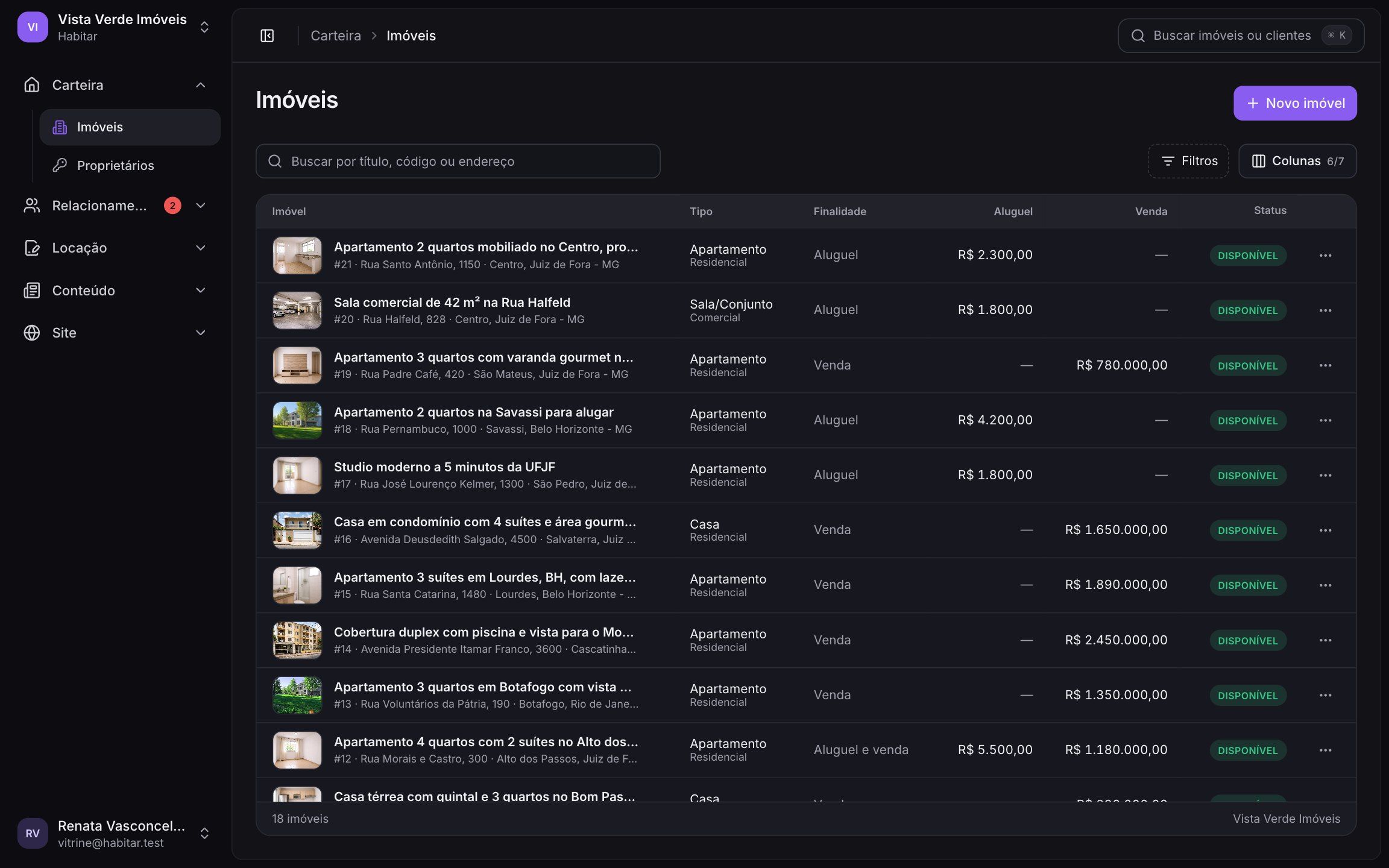Click thumbnail of Cobertura duplex com piscina
The height and width of the screenshot is (868, 1389).
coord(297,640)
